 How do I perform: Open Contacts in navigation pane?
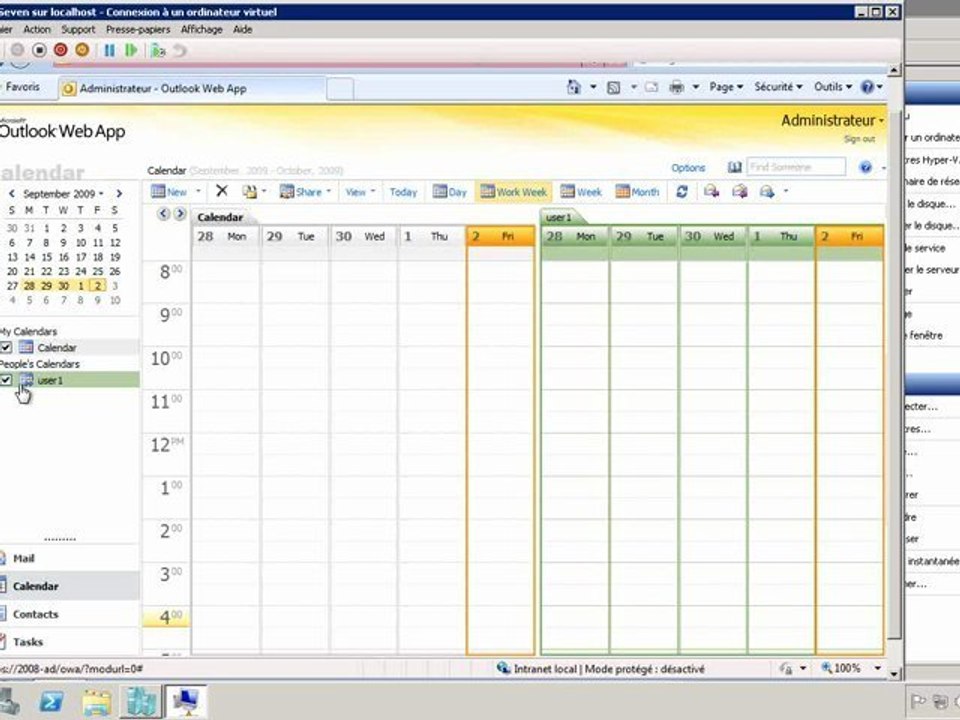click(x=70, y=614)
